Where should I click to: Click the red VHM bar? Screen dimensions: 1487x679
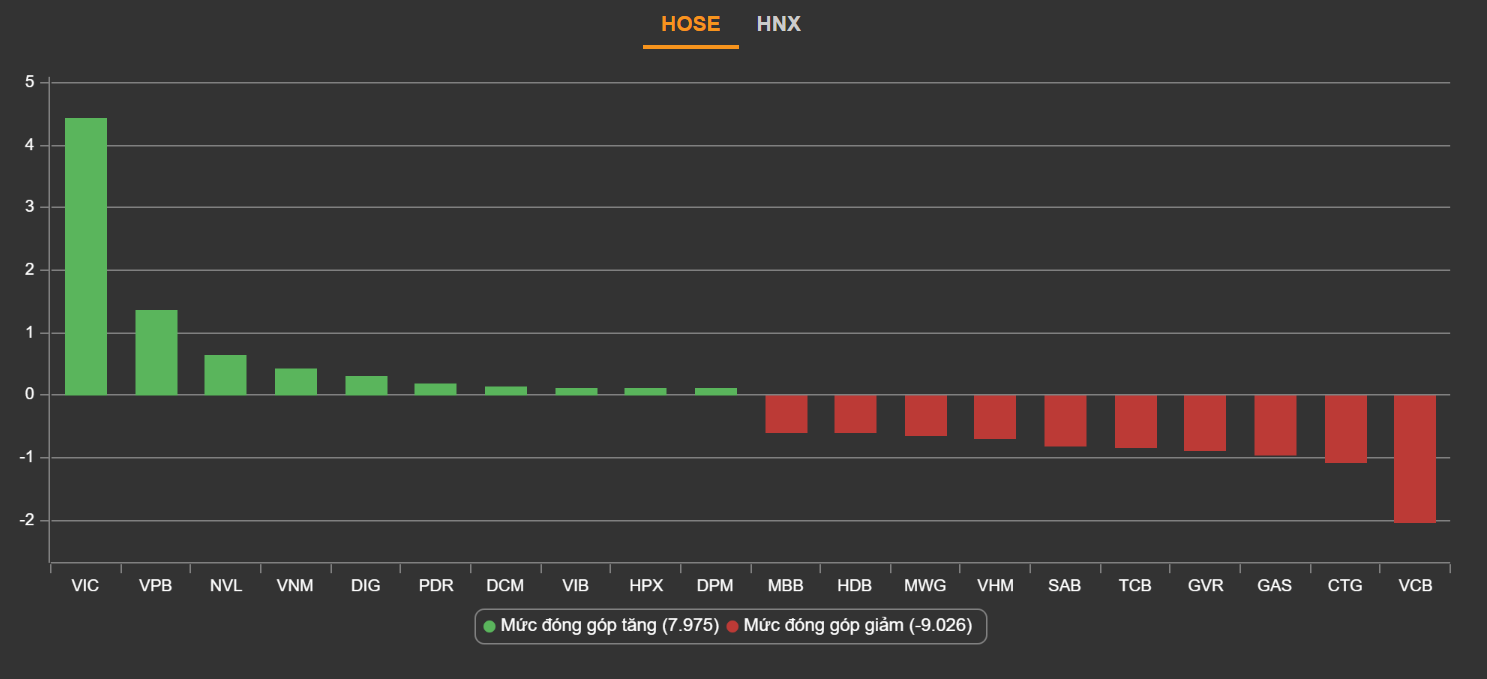point(995,417)
